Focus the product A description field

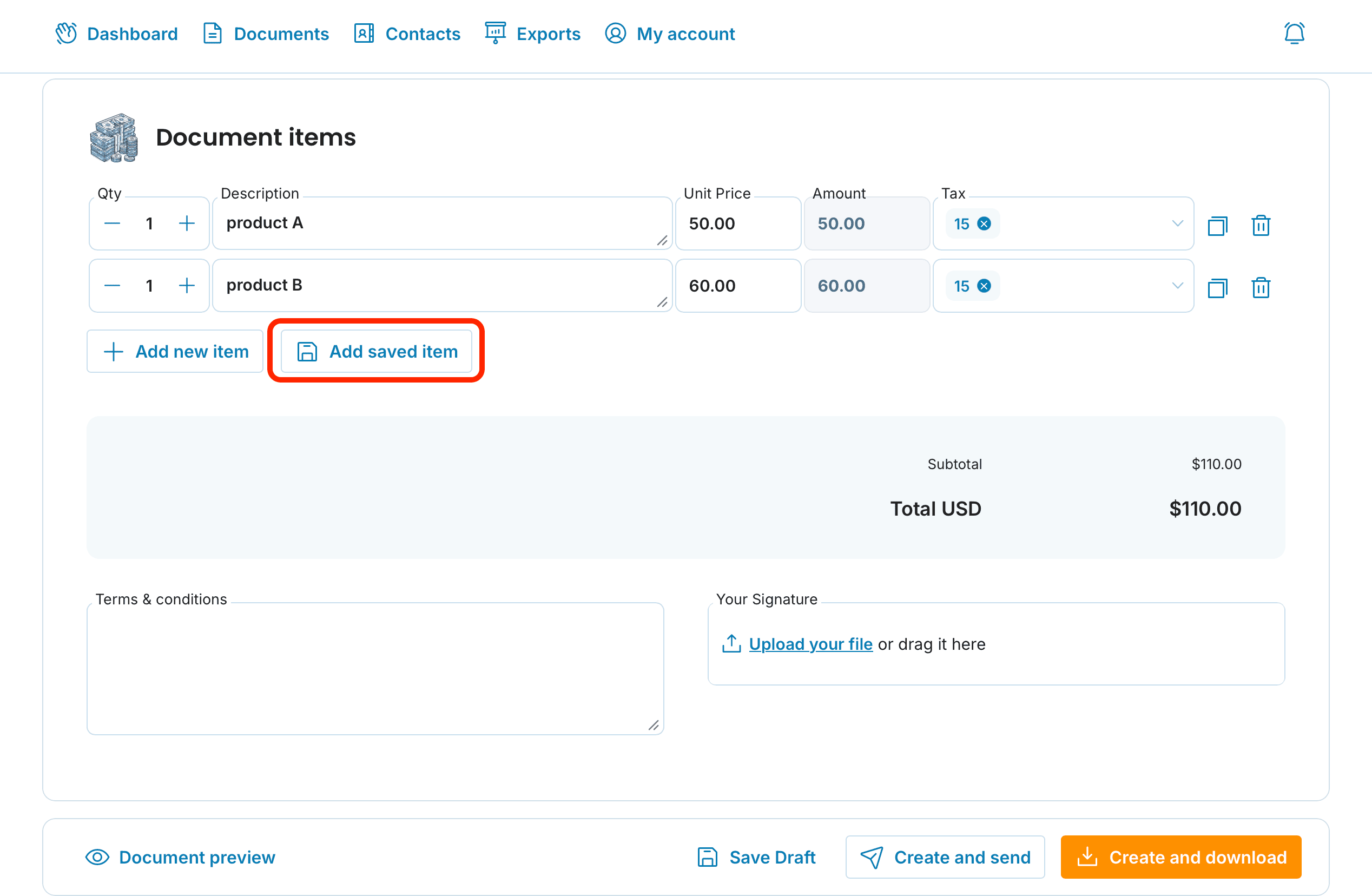point(442,223)
